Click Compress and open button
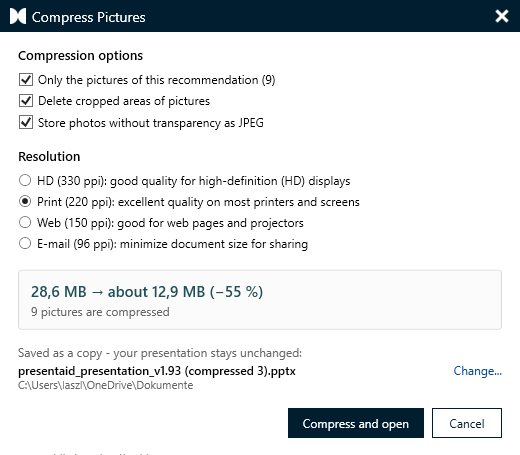This screenshot has height=455, width=520. (356, 423)
